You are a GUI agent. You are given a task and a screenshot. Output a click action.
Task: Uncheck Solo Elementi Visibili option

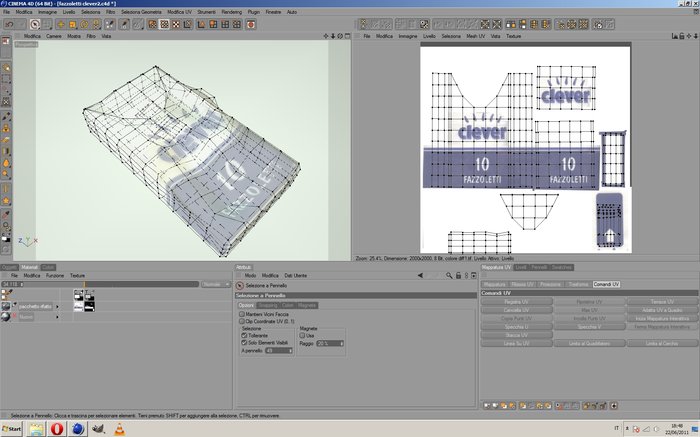[244, 343]
